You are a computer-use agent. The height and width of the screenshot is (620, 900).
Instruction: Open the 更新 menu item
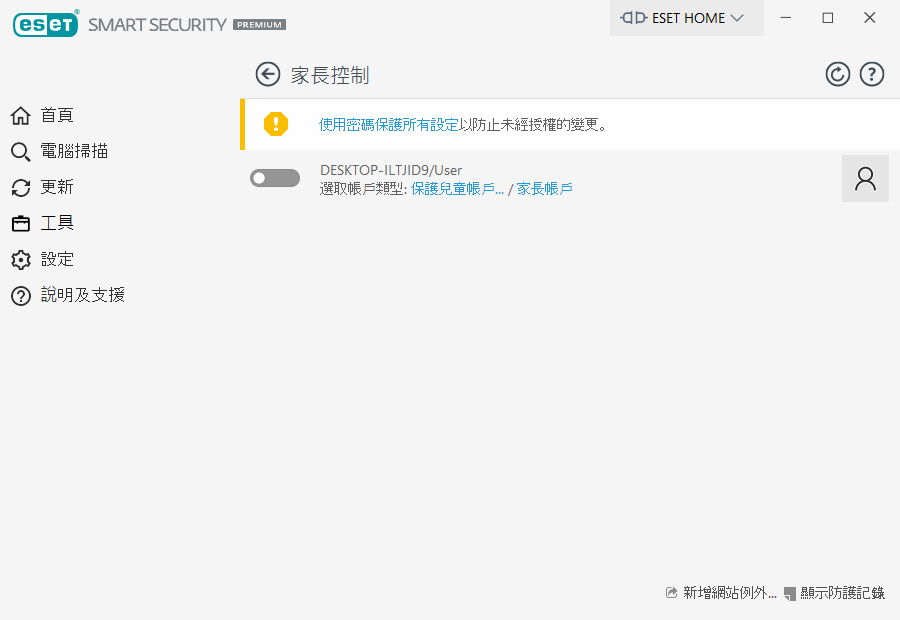(x=57, y=188)
